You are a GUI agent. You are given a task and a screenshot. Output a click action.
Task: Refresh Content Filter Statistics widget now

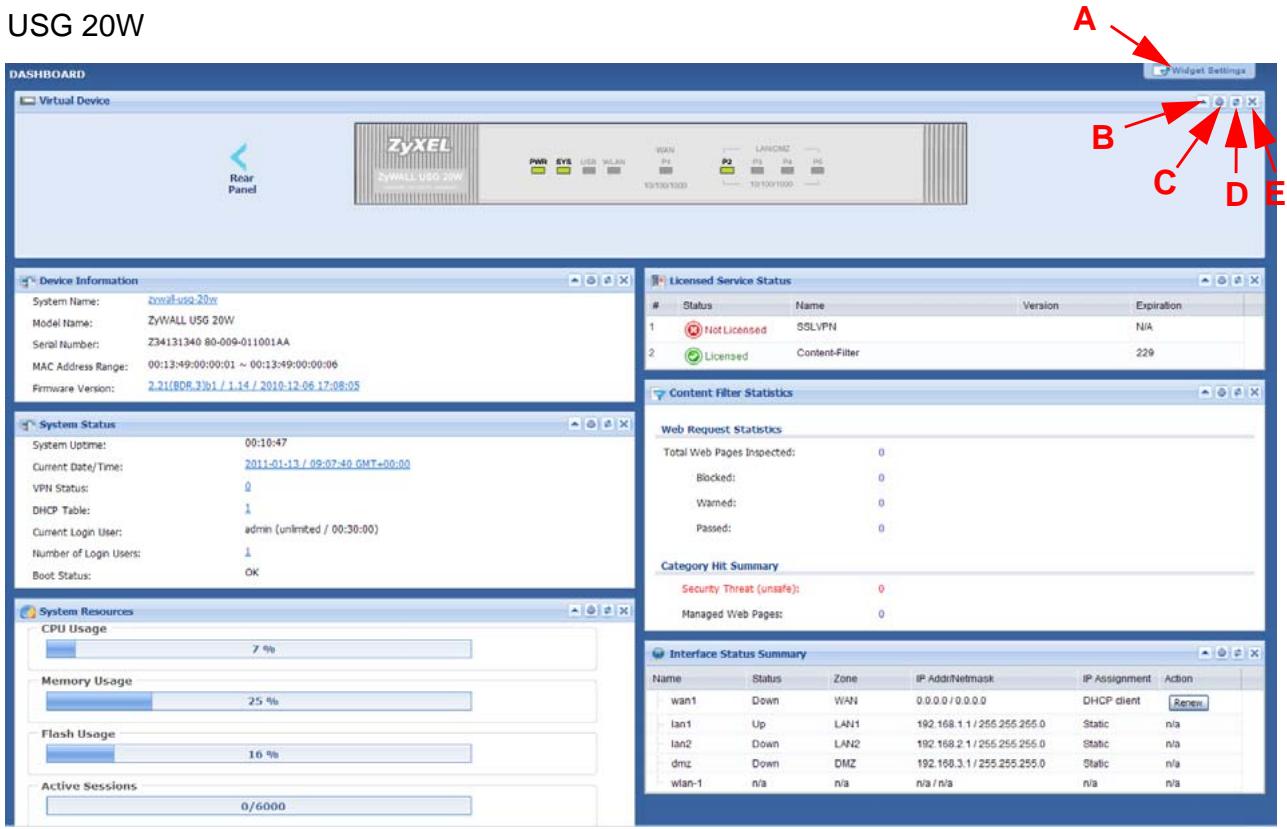coord(1238,394)
